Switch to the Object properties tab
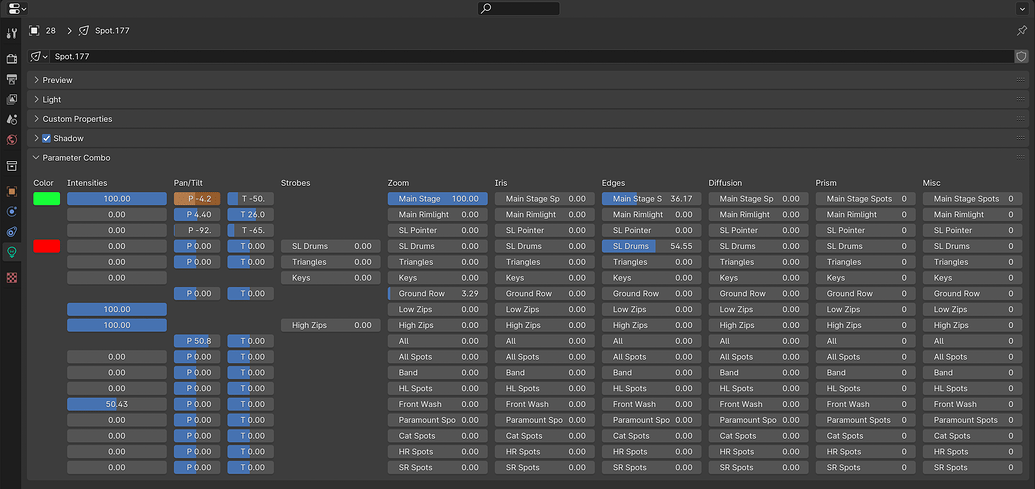This screenshot has width=1035, height=489. (x=11, y=191)
